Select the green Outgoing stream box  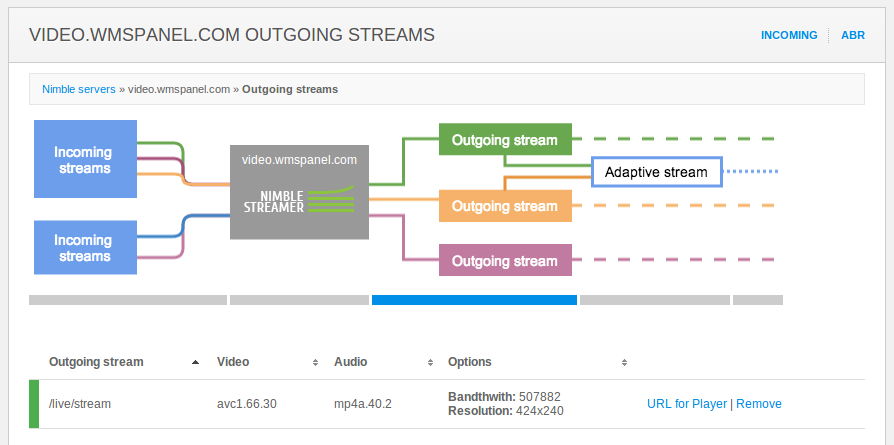[x=505, y=139]
